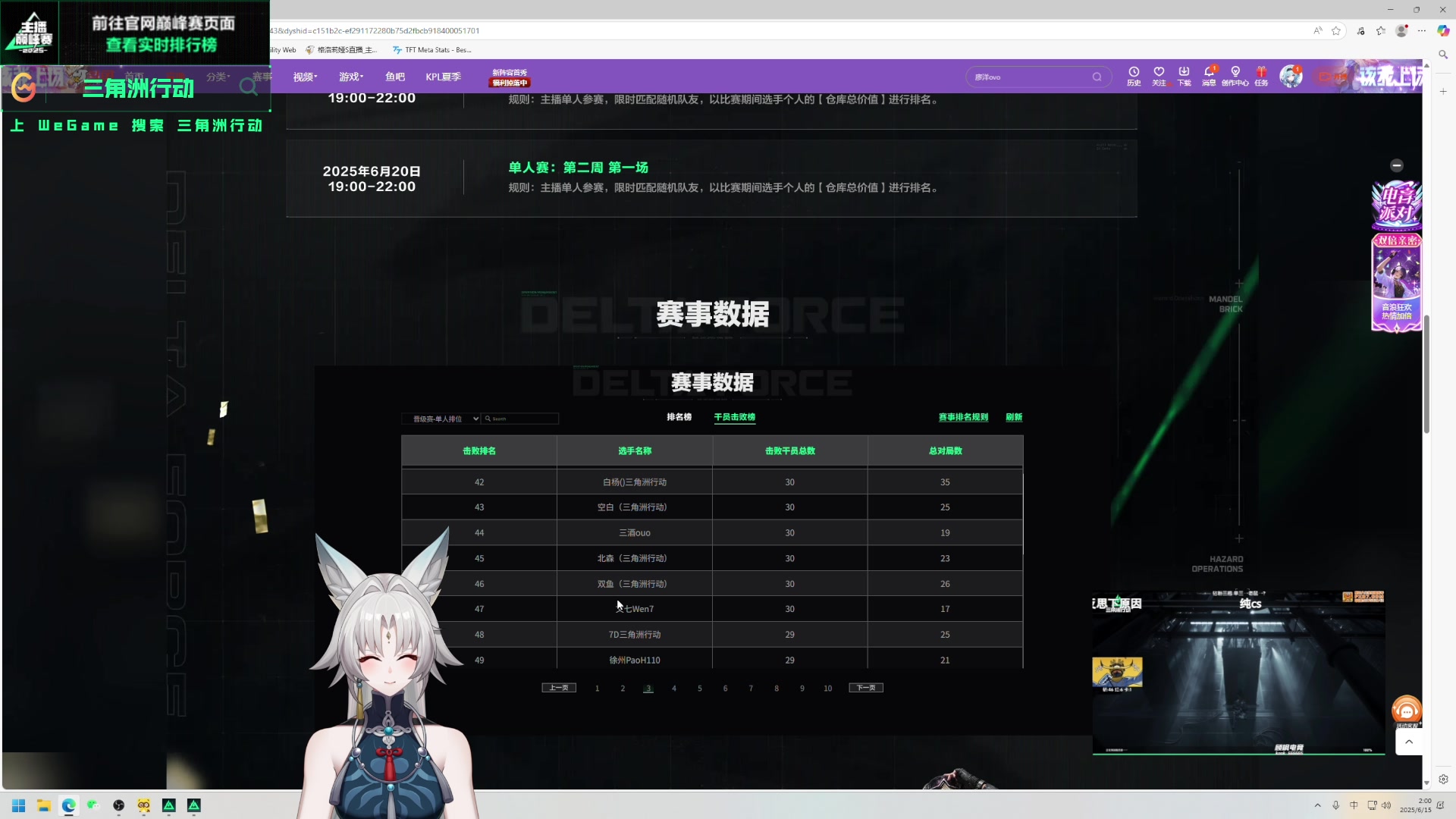
Task: Click the back-to-top arrow button
Action: pos(1409,742)
